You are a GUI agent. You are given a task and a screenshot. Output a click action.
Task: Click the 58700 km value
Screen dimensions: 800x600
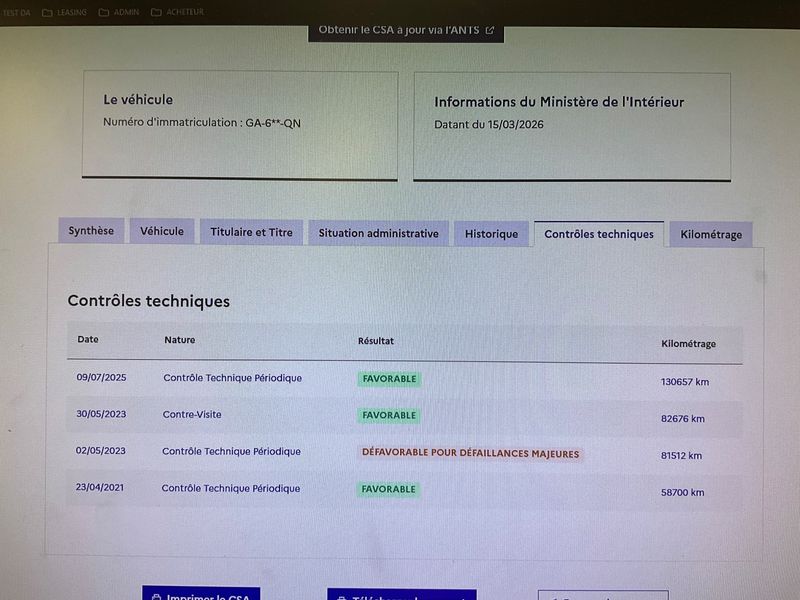pos(683,492)
